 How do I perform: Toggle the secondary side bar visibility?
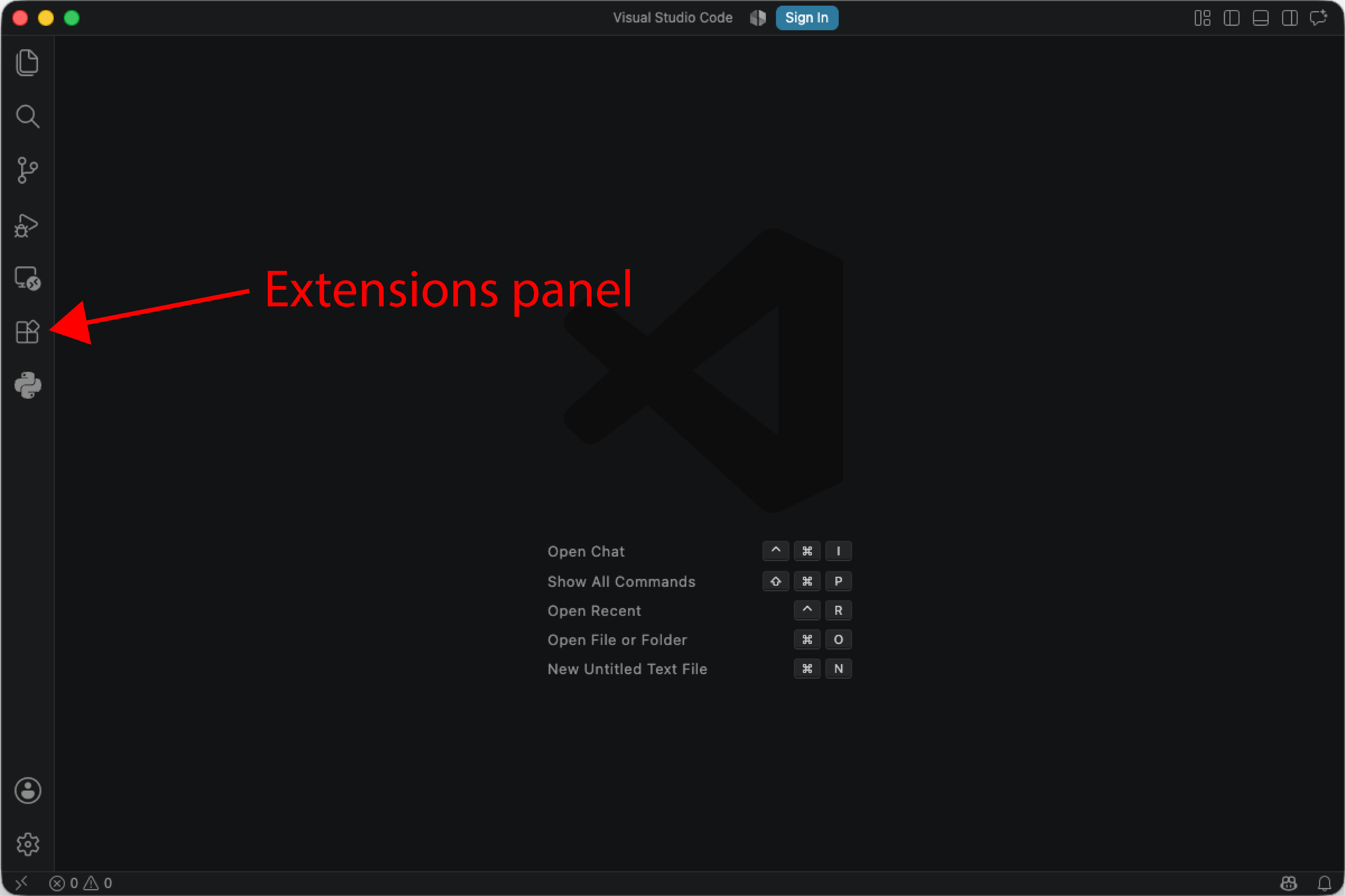(x=1290, y=18)
